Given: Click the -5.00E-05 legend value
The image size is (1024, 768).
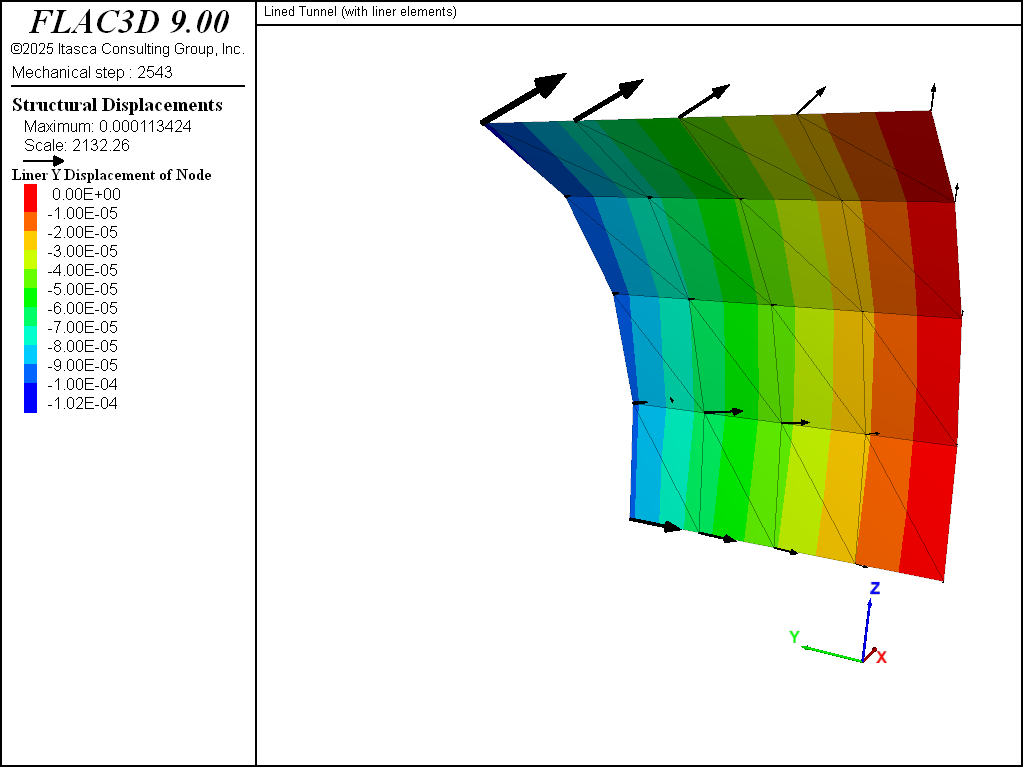Looking at the screenshot, I should tap(83, 289).
